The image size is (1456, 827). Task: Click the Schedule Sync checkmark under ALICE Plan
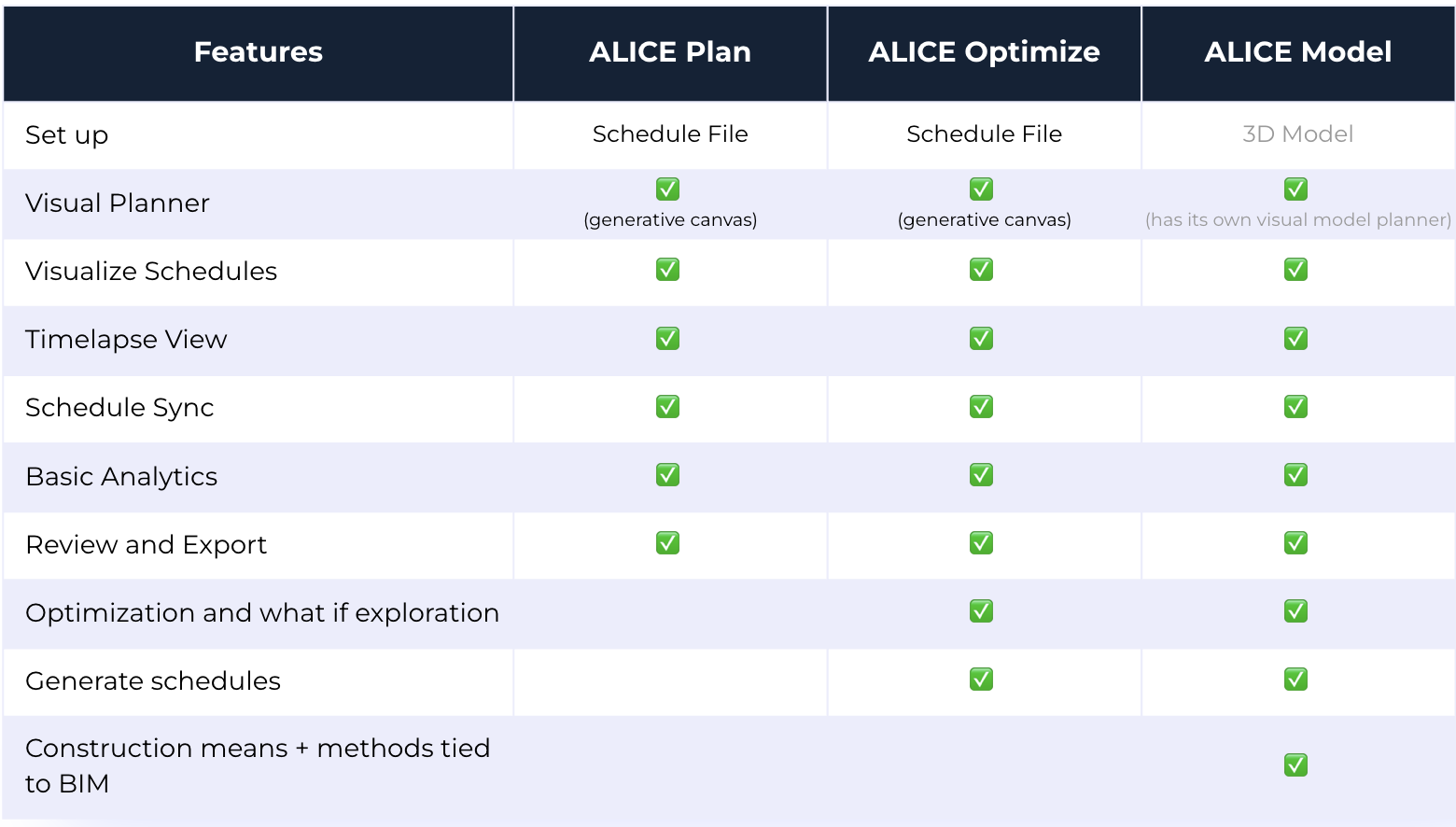667,407
